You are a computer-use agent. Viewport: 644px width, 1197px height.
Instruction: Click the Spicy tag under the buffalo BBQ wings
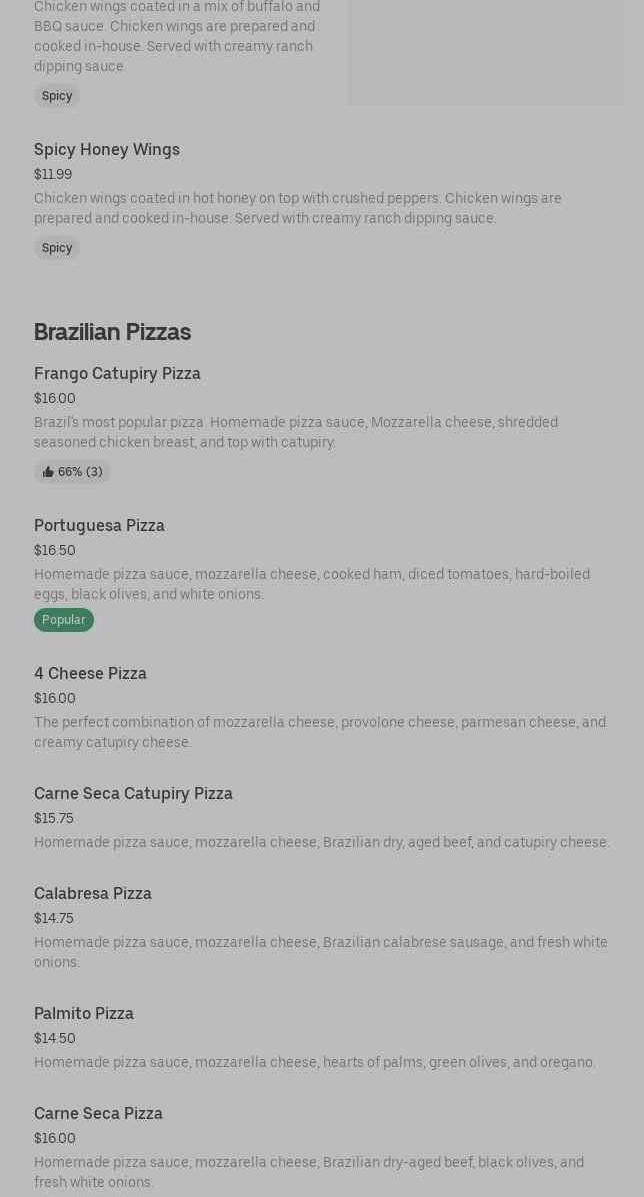(x=57, y=96)
